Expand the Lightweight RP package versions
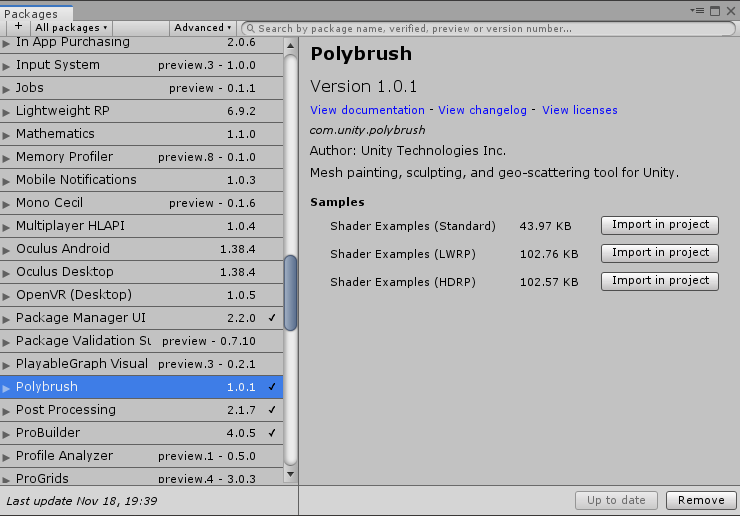This screenshot has height=516, width=740. click(x=7, y=112)
